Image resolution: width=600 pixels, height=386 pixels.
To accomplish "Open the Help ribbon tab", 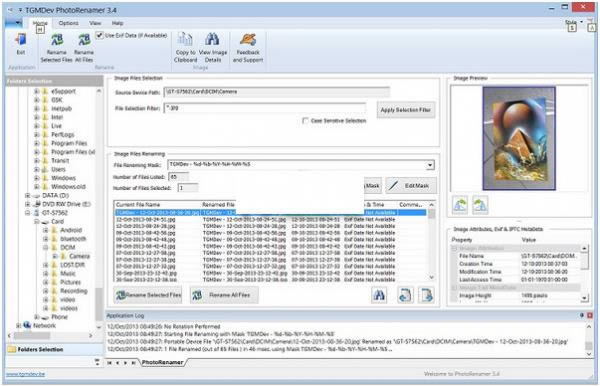I will pos(117,23).
